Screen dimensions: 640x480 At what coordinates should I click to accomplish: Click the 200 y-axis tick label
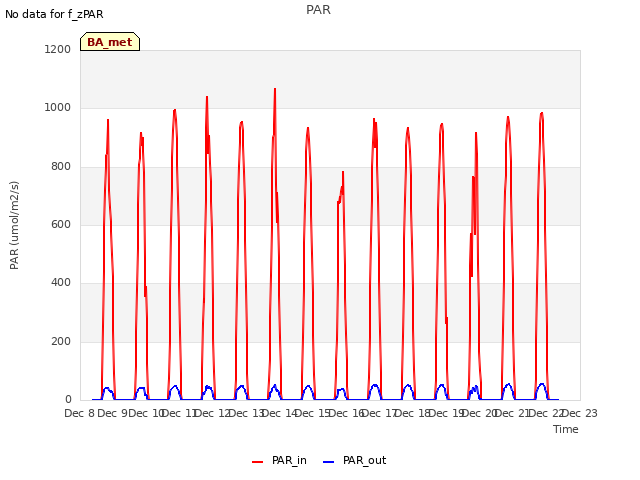tap(61, 341)
